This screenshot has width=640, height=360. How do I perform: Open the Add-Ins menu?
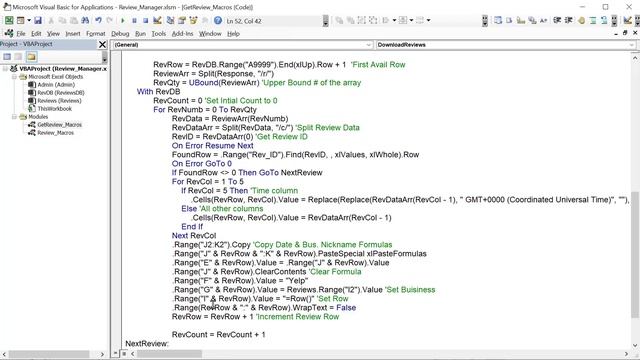click(x=182, y=34)
